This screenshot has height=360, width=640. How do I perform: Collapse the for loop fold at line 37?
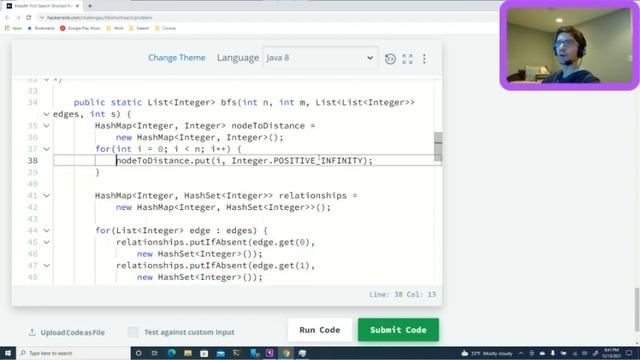click(47, 149)
